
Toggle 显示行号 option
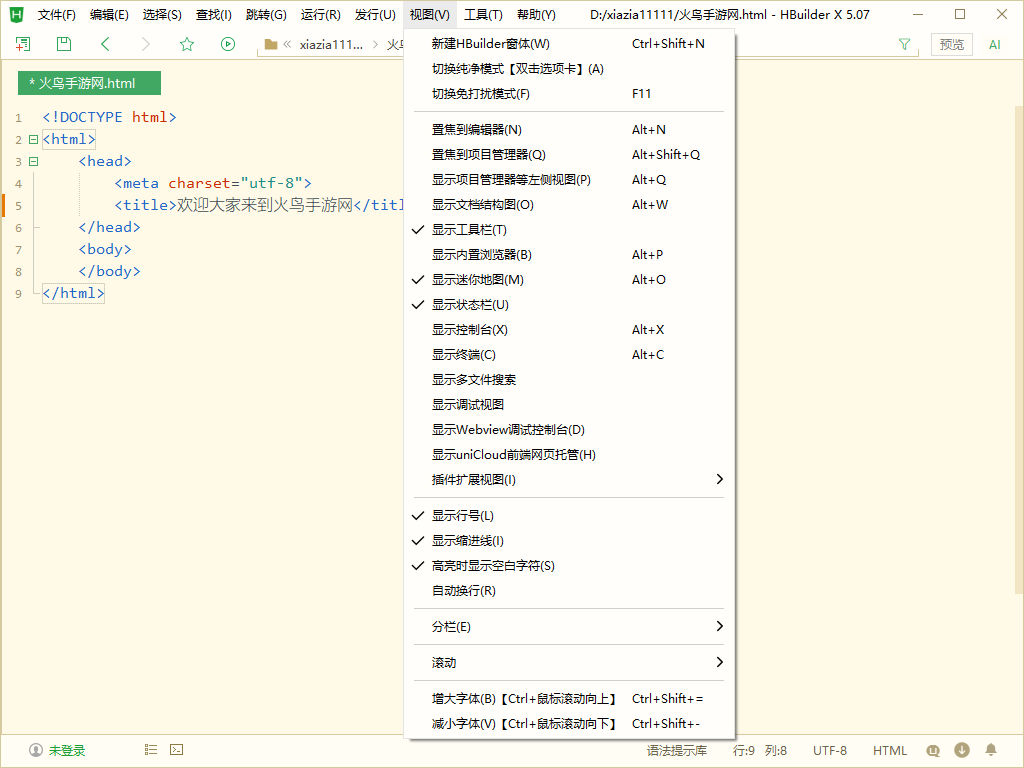point(568,516)
